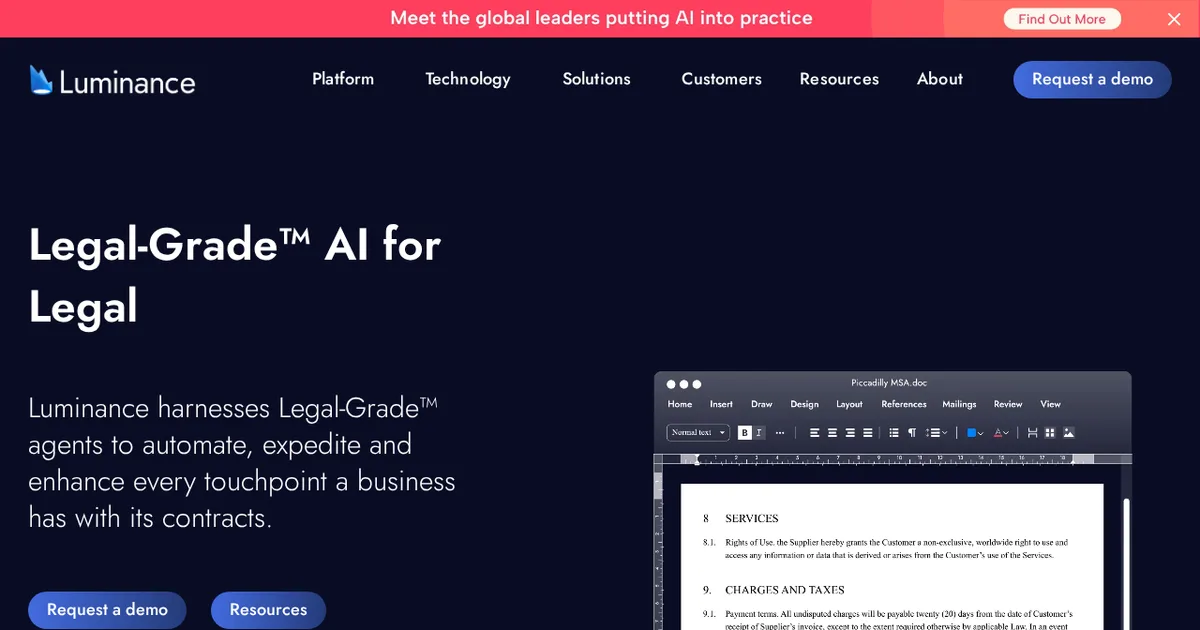Click the page break icon in the toolbar
The image size is (1200, 630).
point(1033,433)
